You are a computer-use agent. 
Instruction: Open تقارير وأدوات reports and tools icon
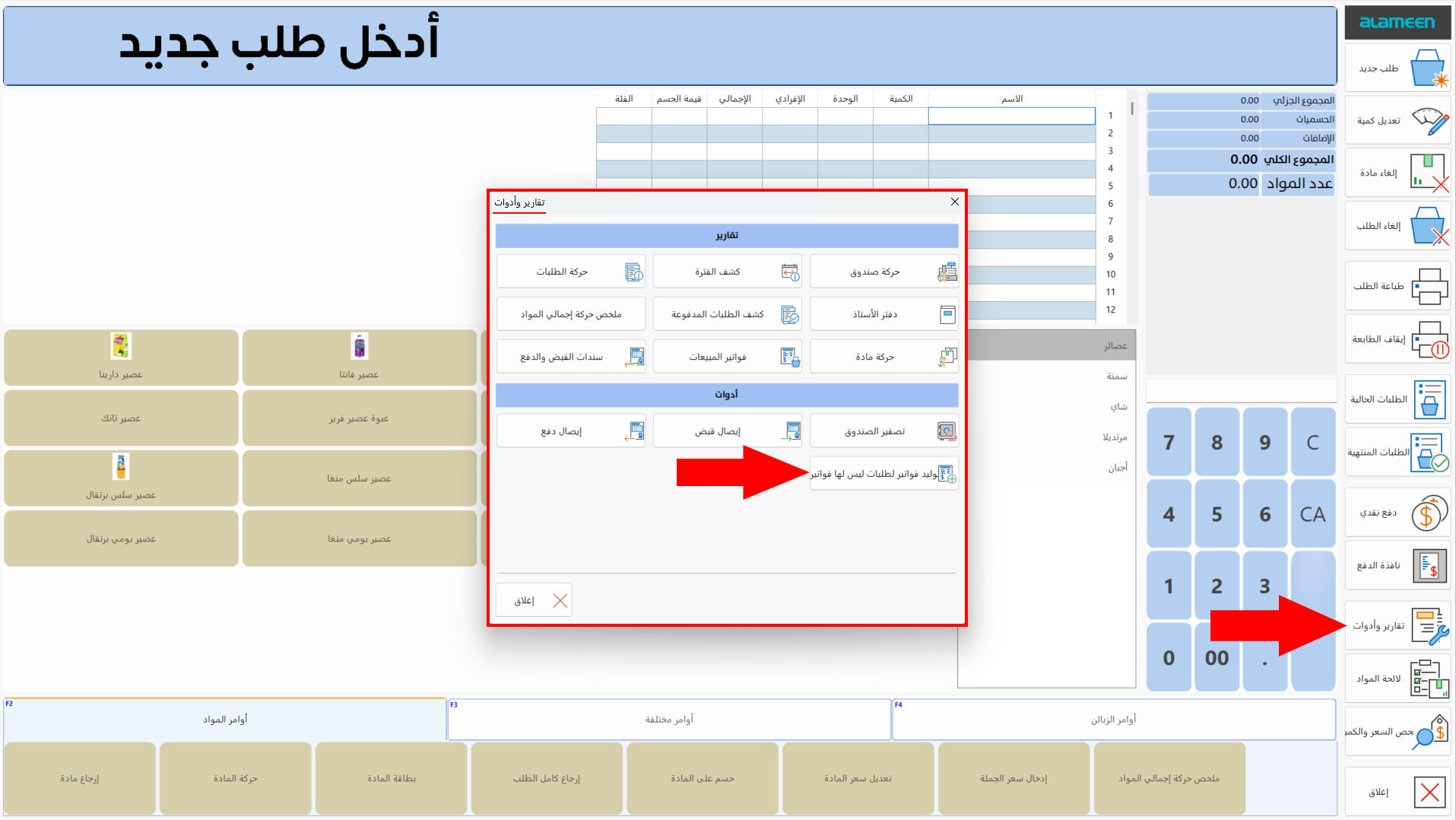1429,626
